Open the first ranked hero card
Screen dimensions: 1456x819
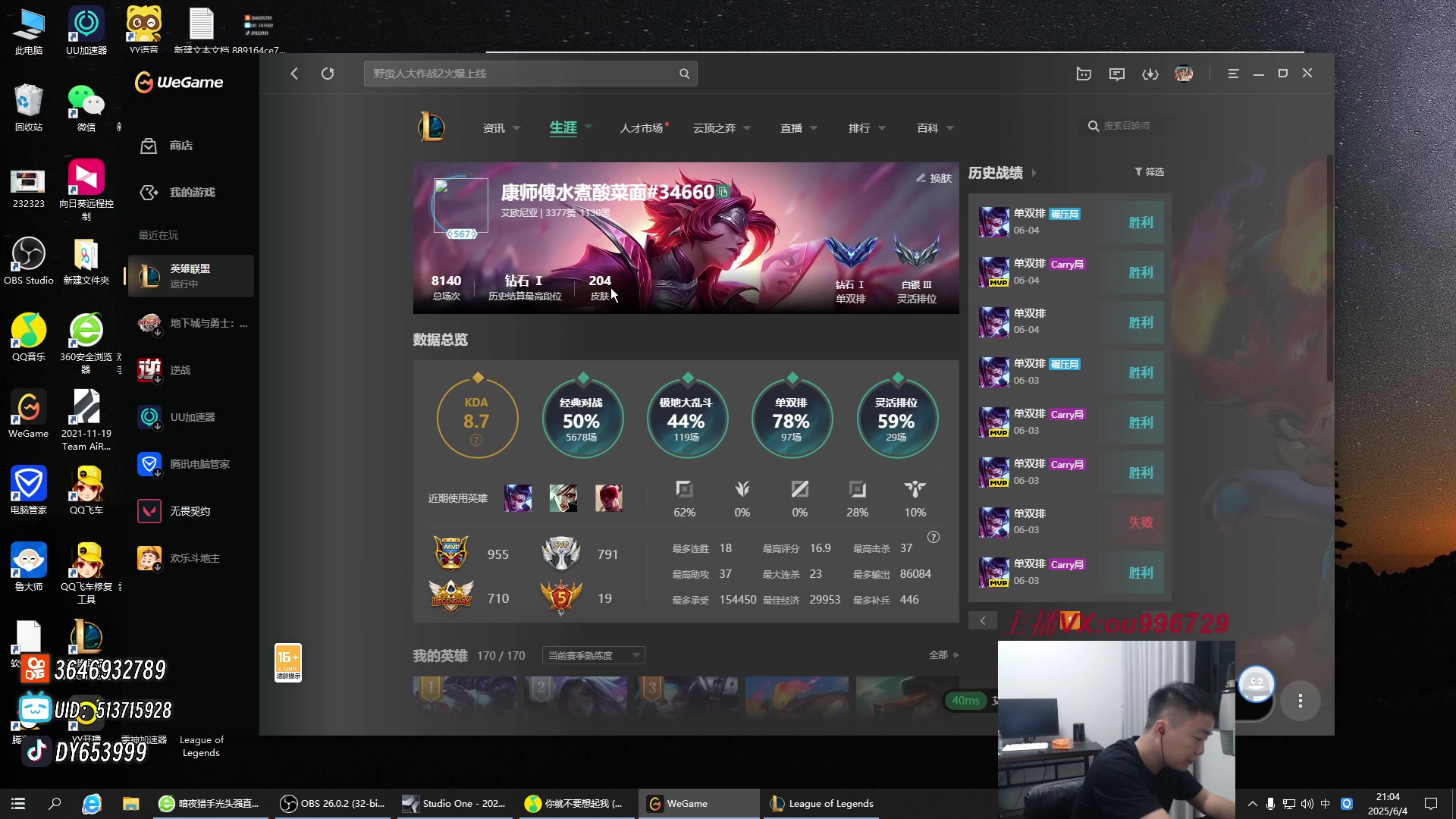[465, 696]
